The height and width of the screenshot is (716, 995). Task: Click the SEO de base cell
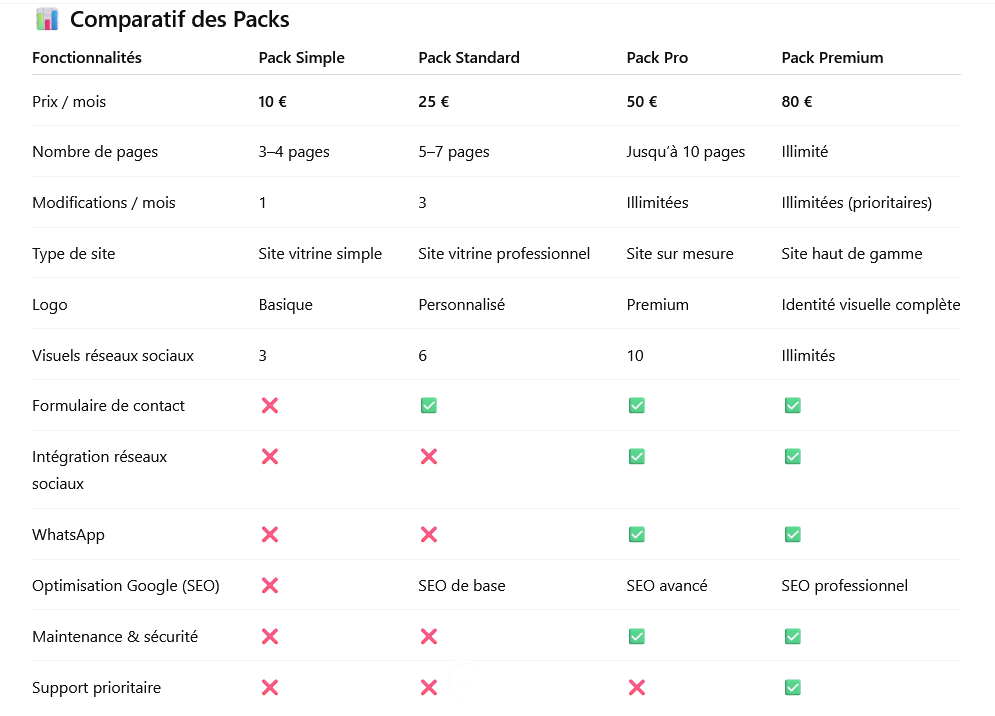pyautogui.click(x=461, y=585)
